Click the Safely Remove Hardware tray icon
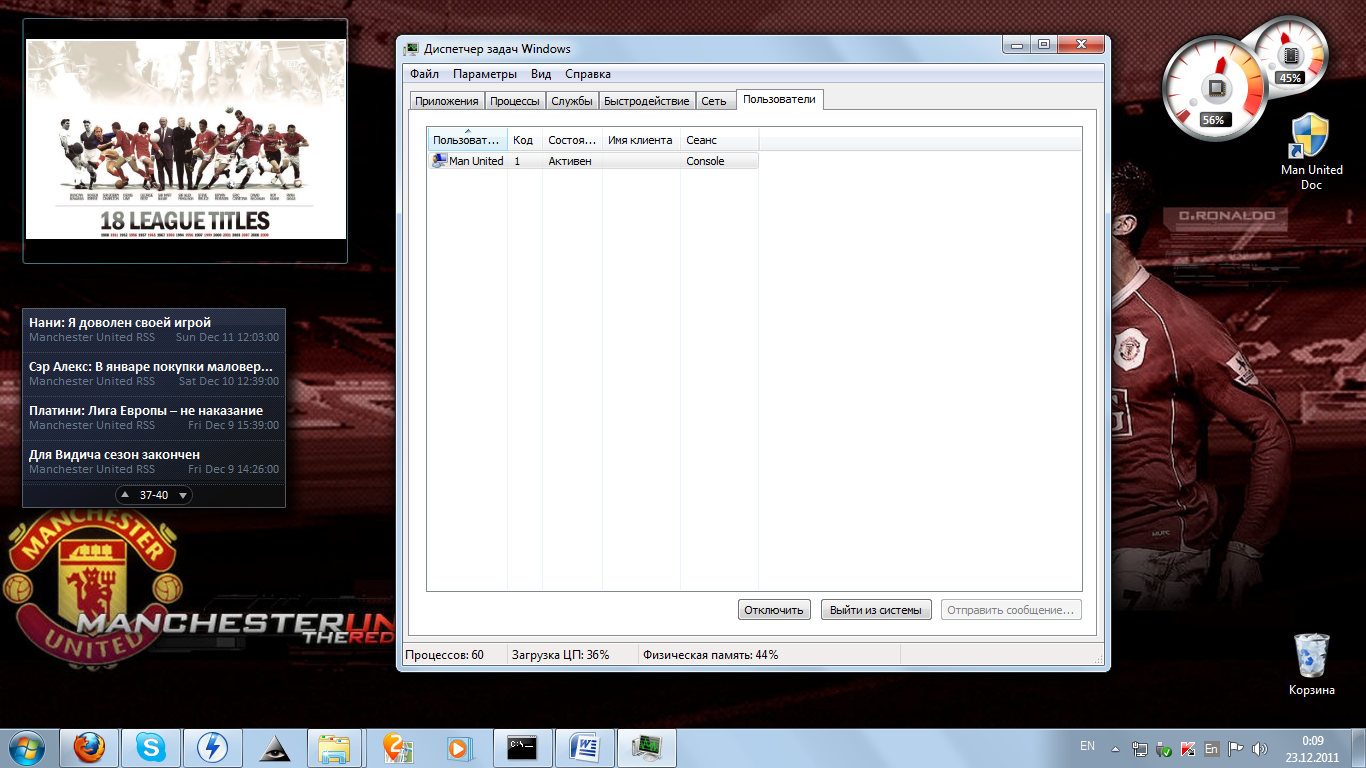Image resolution: width=1366 pixels, height=768 pixels. point(1164,748)
